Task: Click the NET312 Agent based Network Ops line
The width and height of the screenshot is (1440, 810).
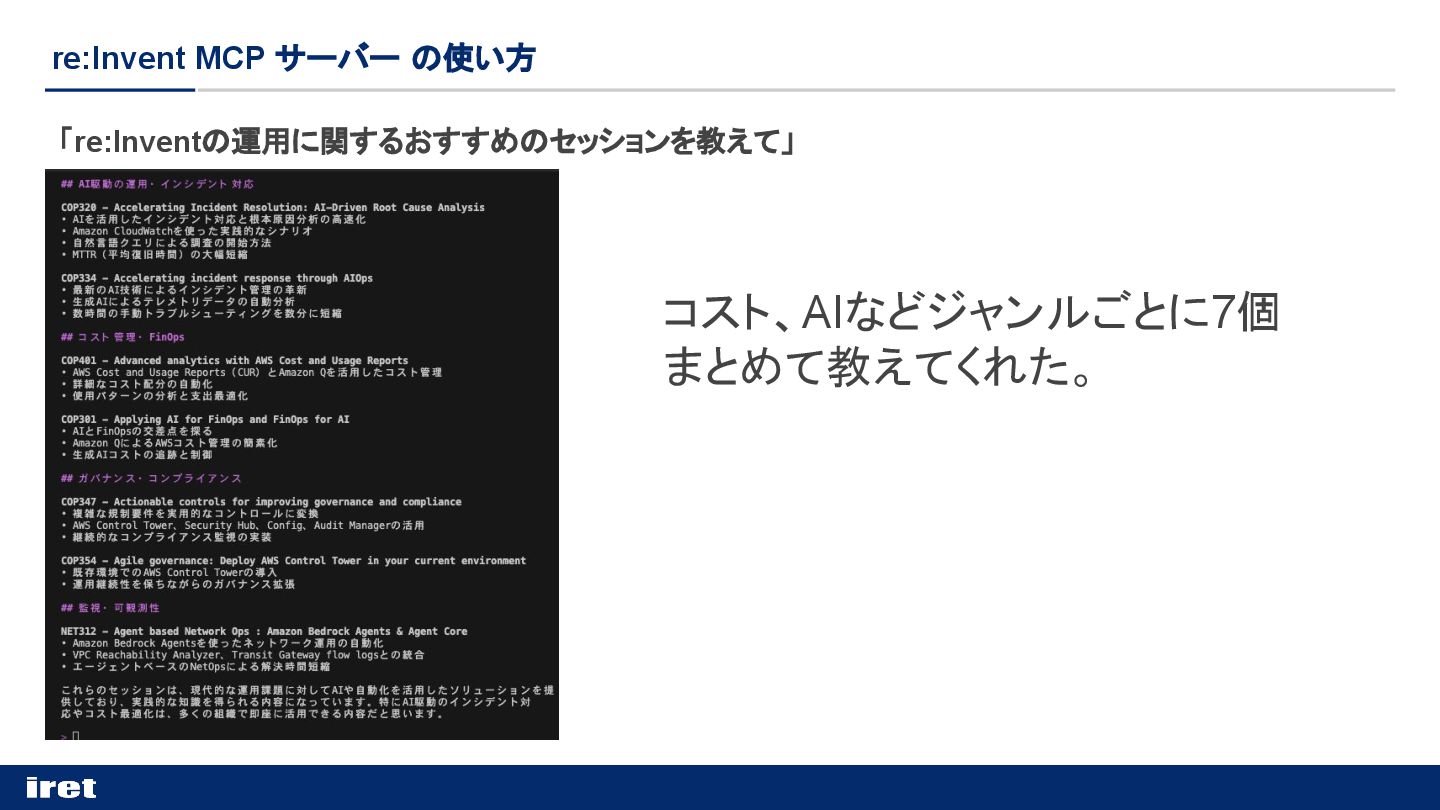Action: pos(264,631)
